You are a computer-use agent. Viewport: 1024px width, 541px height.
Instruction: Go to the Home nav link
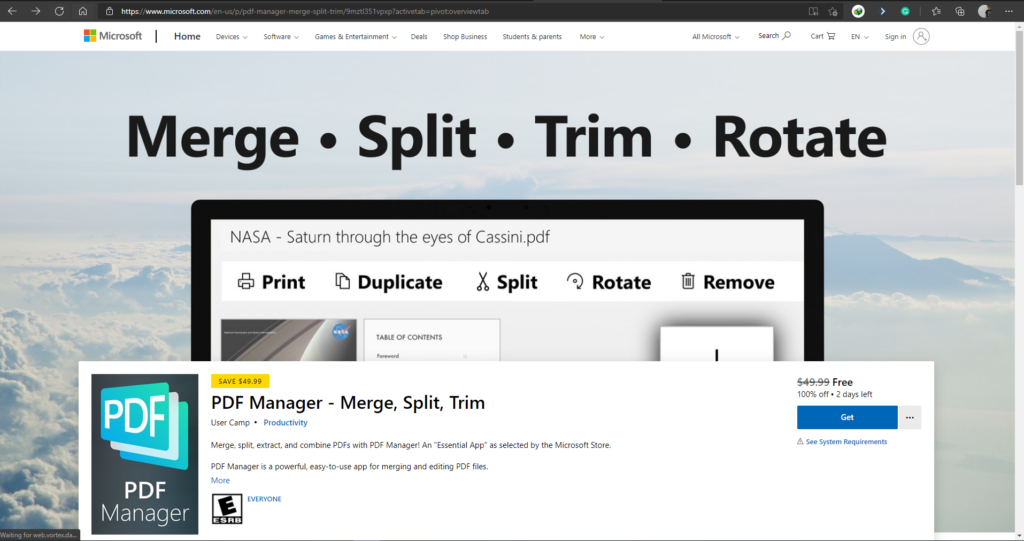(187, 37)
